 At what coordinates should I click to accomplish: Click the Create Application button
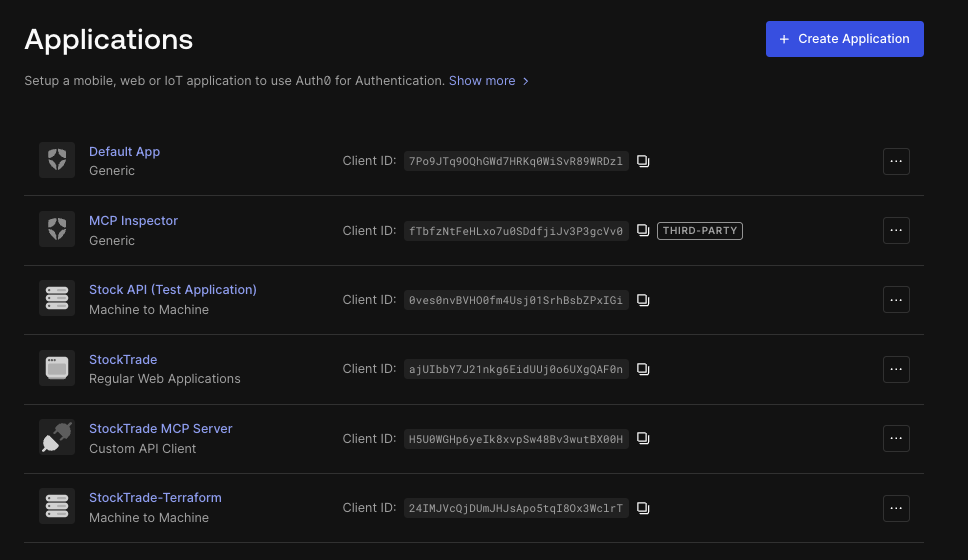pyautogui.click(x=845, y=39)
